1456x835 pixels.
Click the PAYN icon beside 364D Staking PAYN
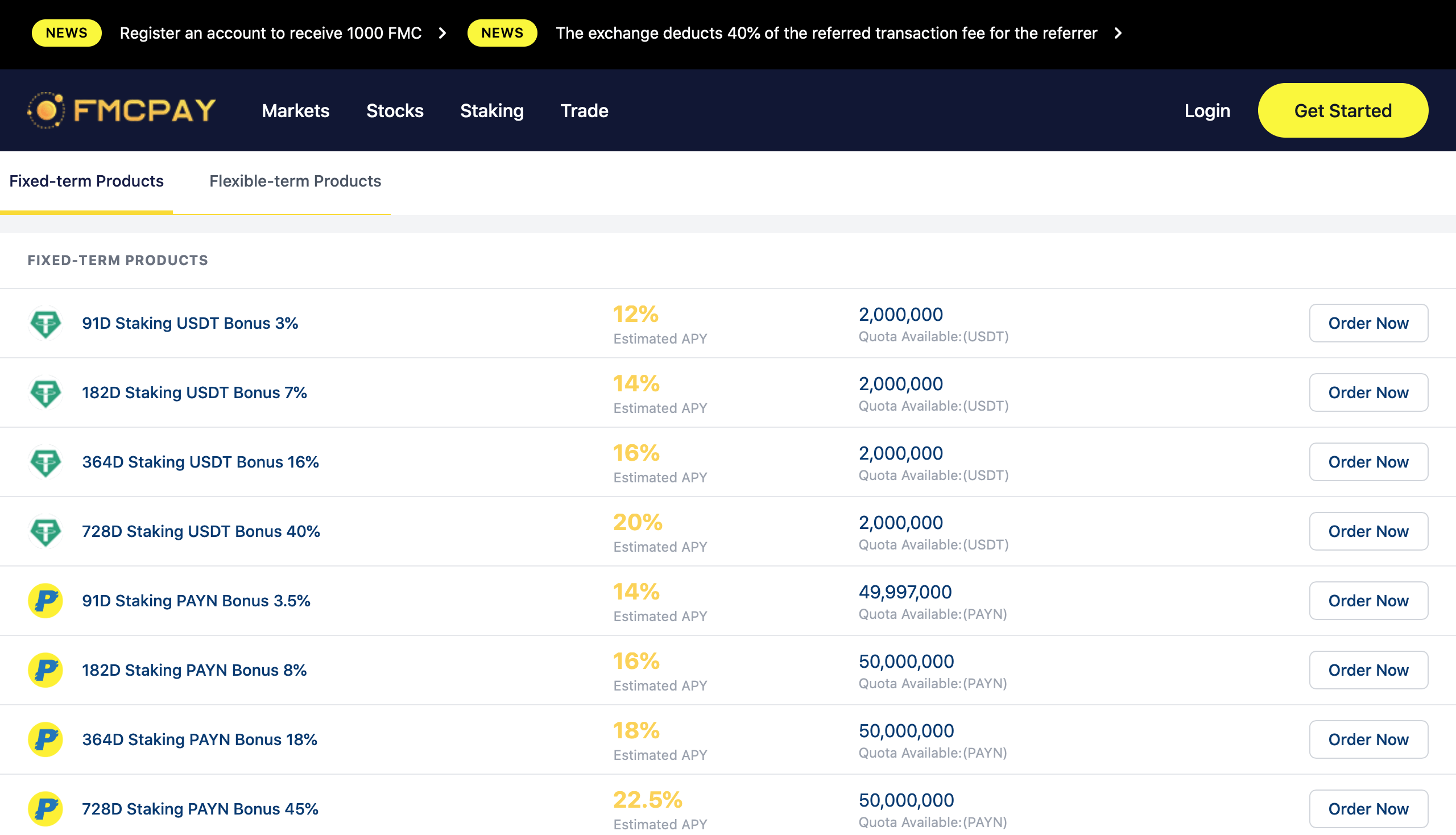(x=45, y=739)
